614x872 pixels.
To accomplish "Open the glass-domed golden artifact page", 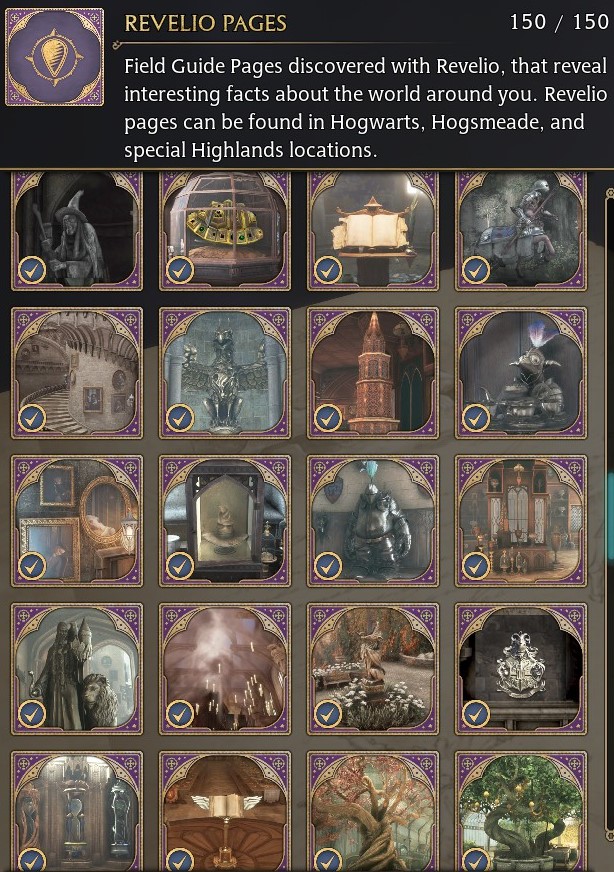I will [225, 231].
